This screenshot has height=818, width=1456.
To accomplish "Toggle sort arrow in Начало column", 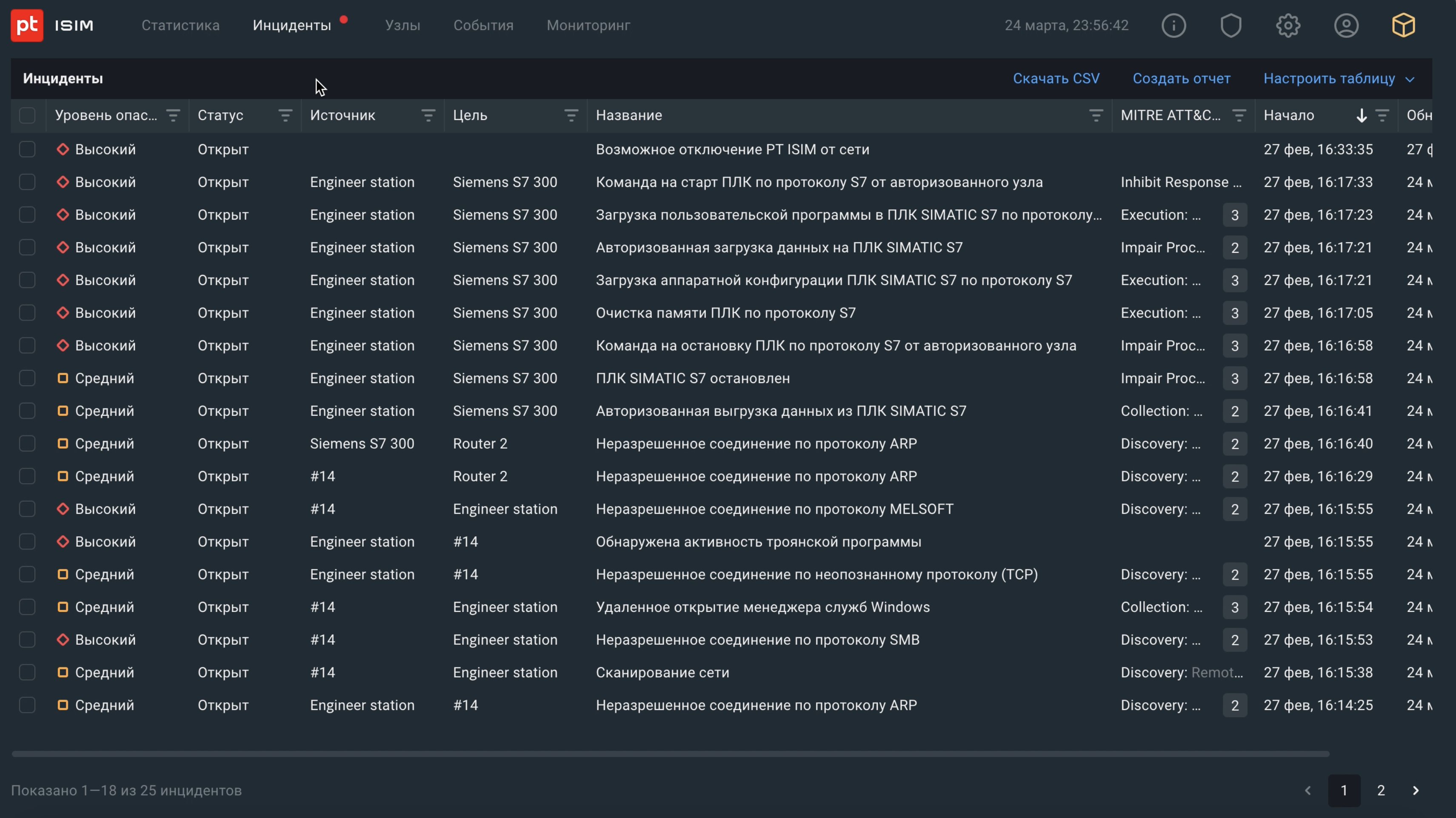I will [1361, 115].
